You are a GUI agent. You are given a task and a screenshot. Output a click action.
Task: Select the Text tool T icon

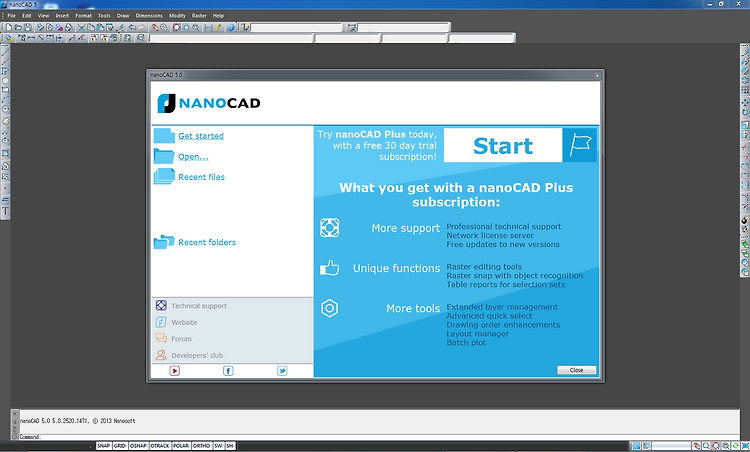[6, 211]
